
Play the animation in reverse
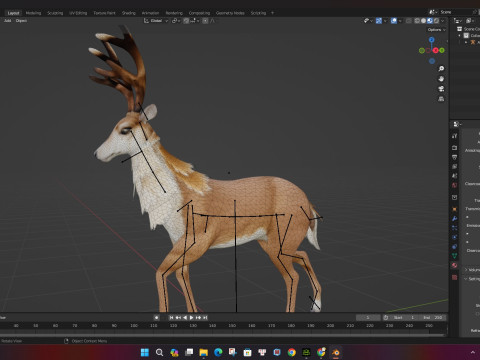pos(185,318)
